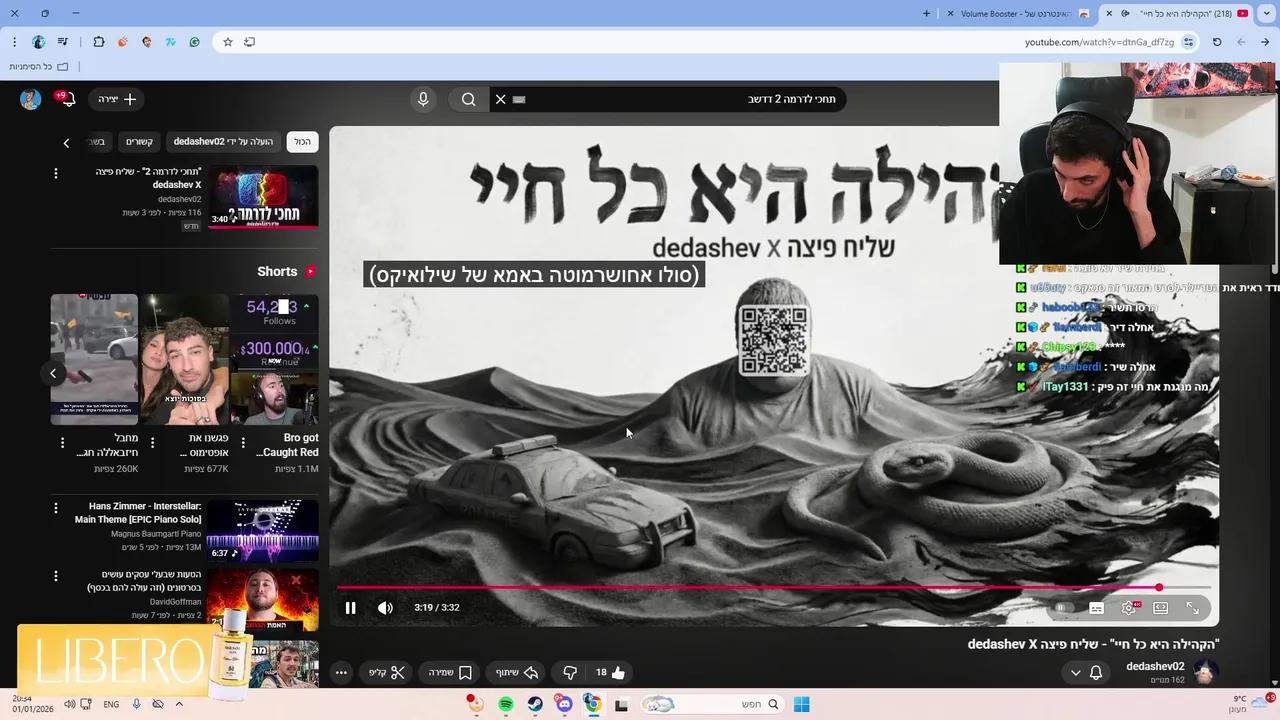The height and width of the screenshot is (720, 1280).
Task: Bookmark this page with star icon
Action: (x=228, y=42)
